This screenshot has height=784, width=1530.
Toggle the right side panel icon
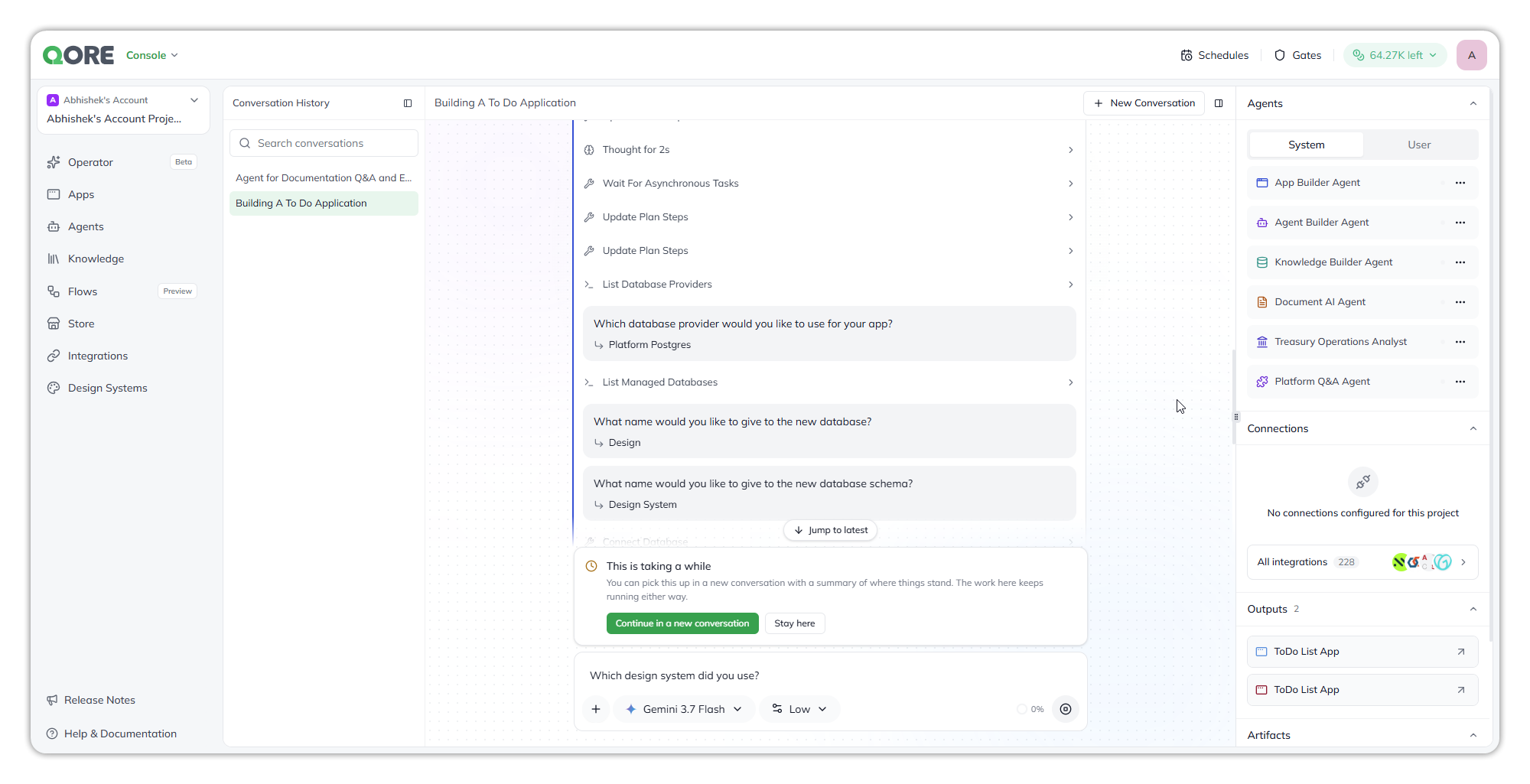coord(1219,103)
